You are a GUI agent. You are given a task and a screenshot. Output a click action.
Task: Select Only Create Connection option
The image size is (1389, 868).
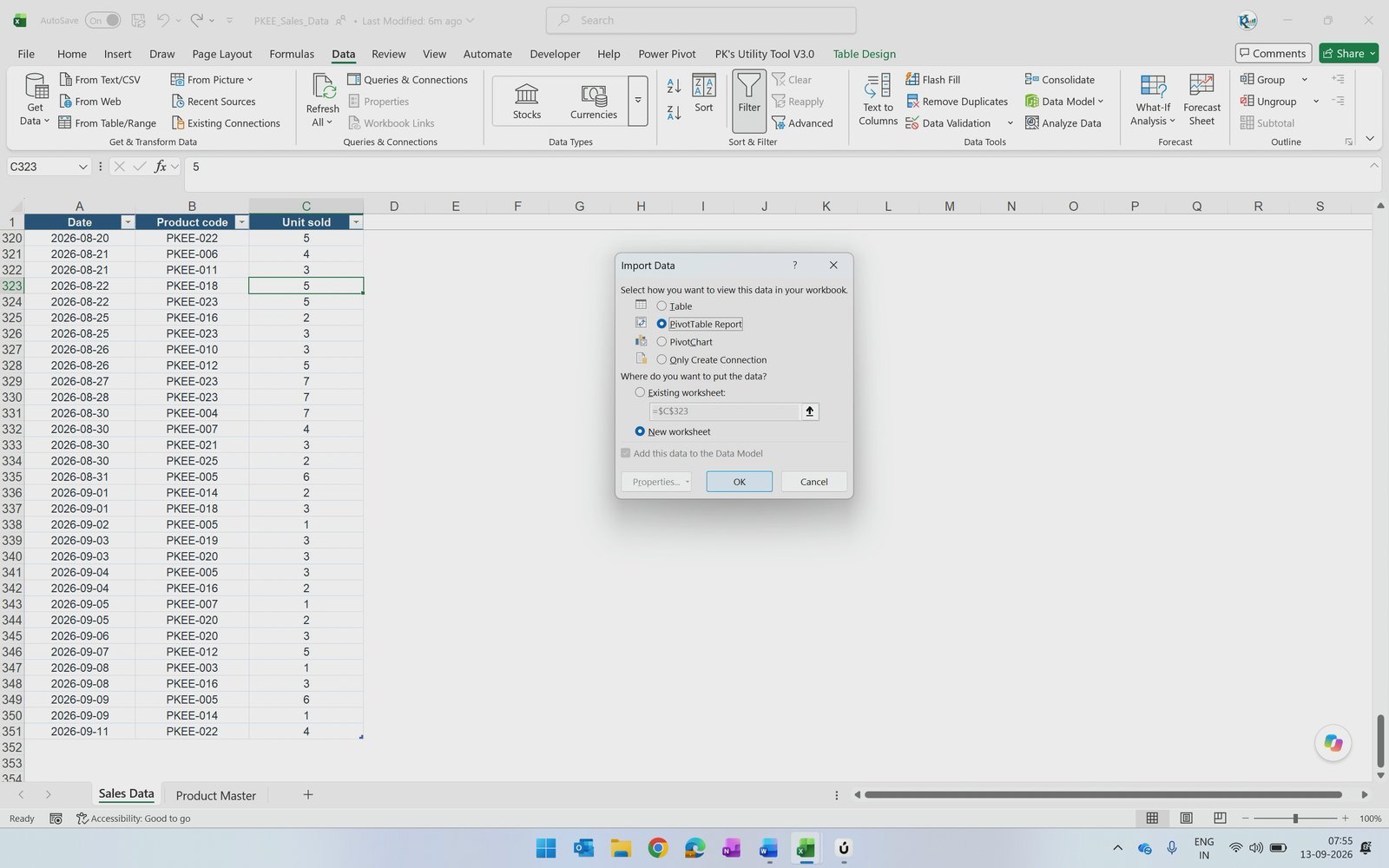coord(662,359)
